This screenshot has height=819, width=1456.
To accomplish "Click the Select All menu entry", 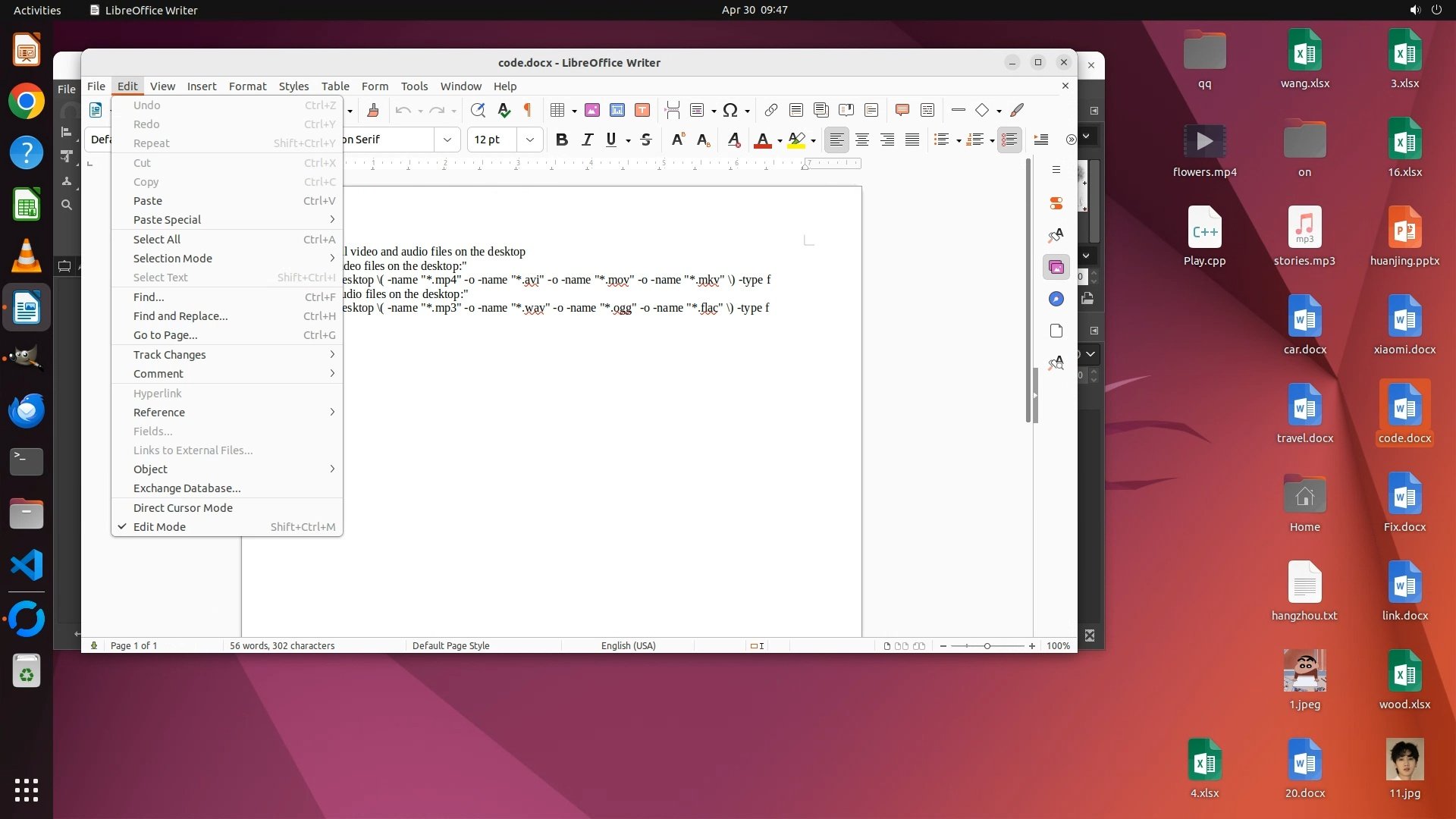I will click(157, 240).
